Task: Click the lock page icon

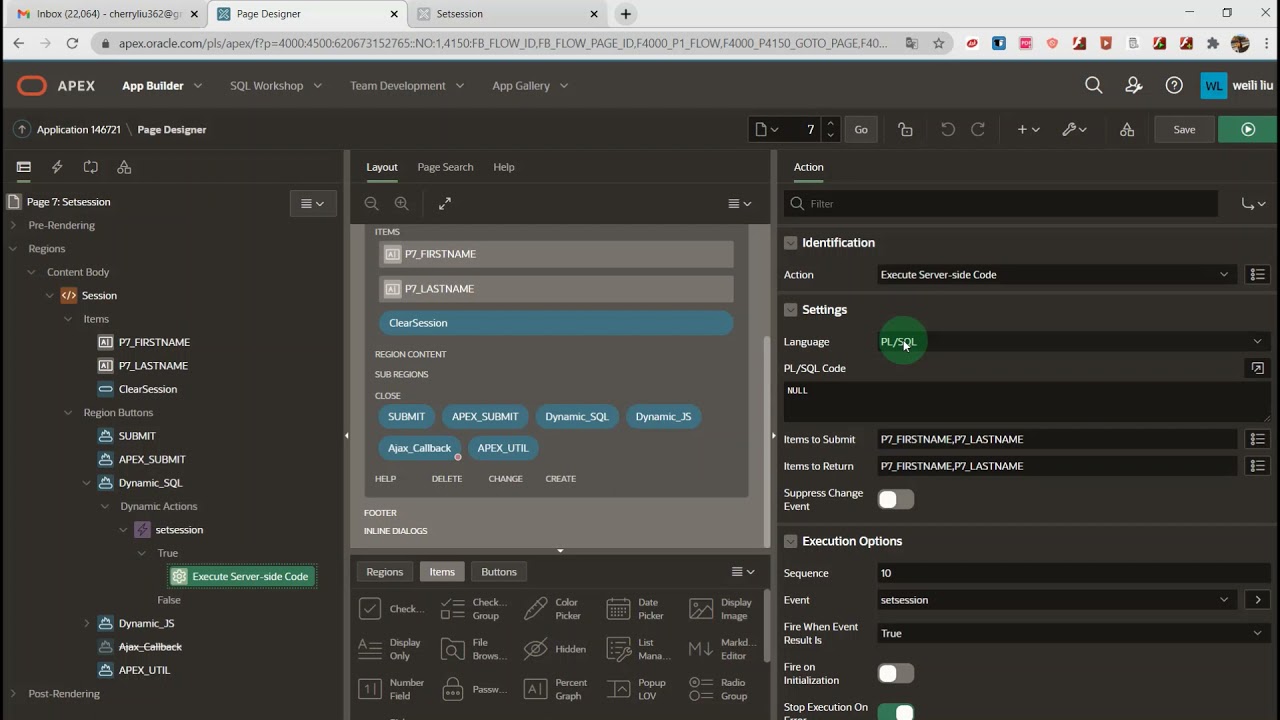Action: tap(905, 129)
